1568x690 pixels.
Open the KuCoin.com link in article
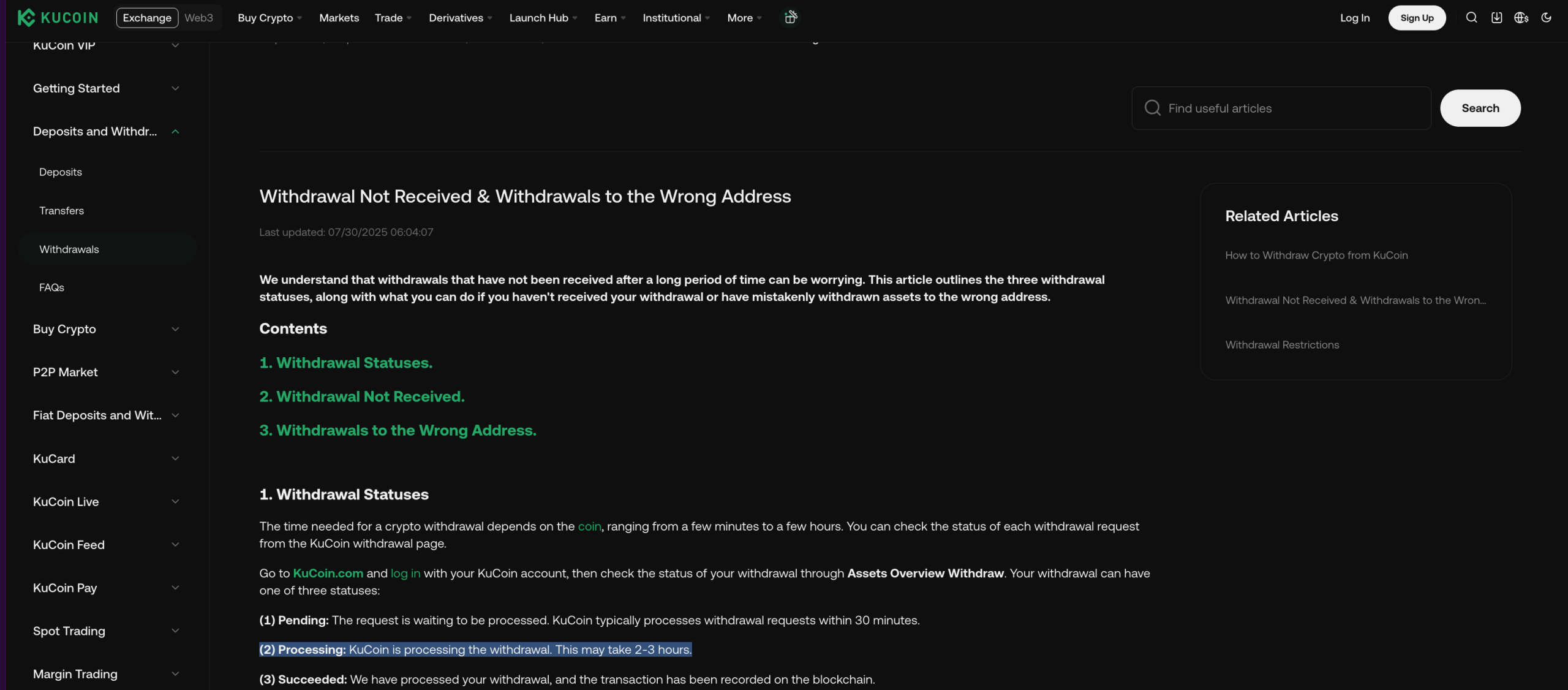(x=328, y=573)
